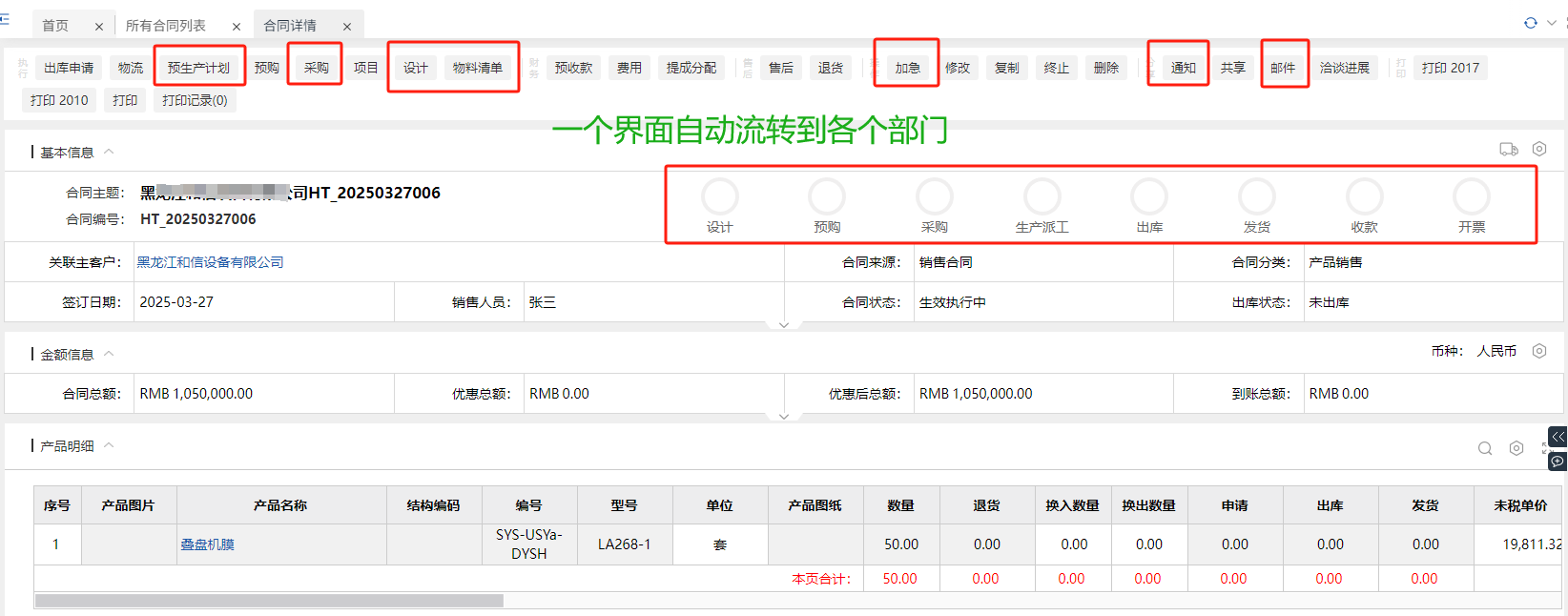Viewport: 1568px width, 616px height.
Task: Select the 合同详情 tab
Action: click(290, 26)
